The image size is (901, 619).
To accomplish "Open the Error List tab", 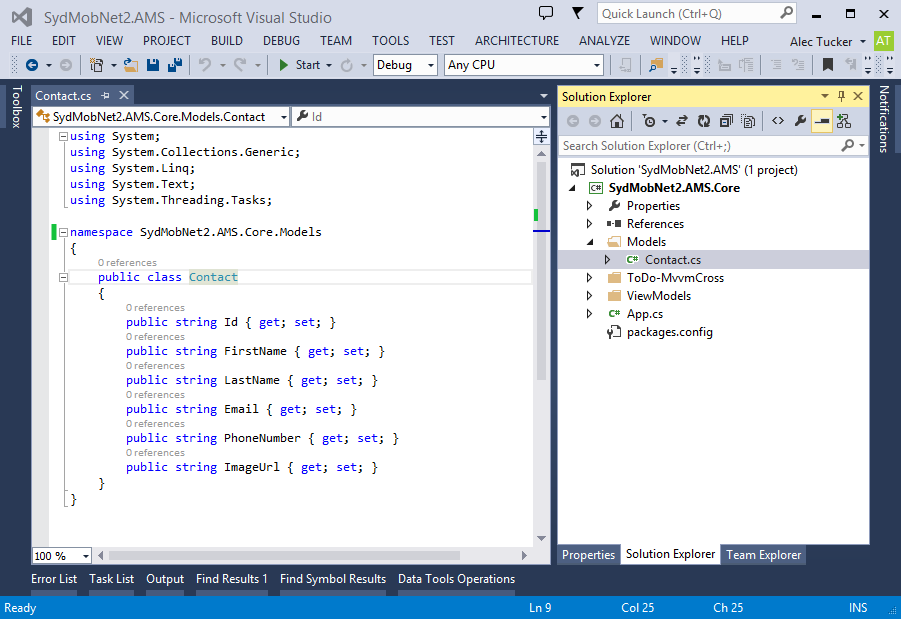I will tap(54, 579).
